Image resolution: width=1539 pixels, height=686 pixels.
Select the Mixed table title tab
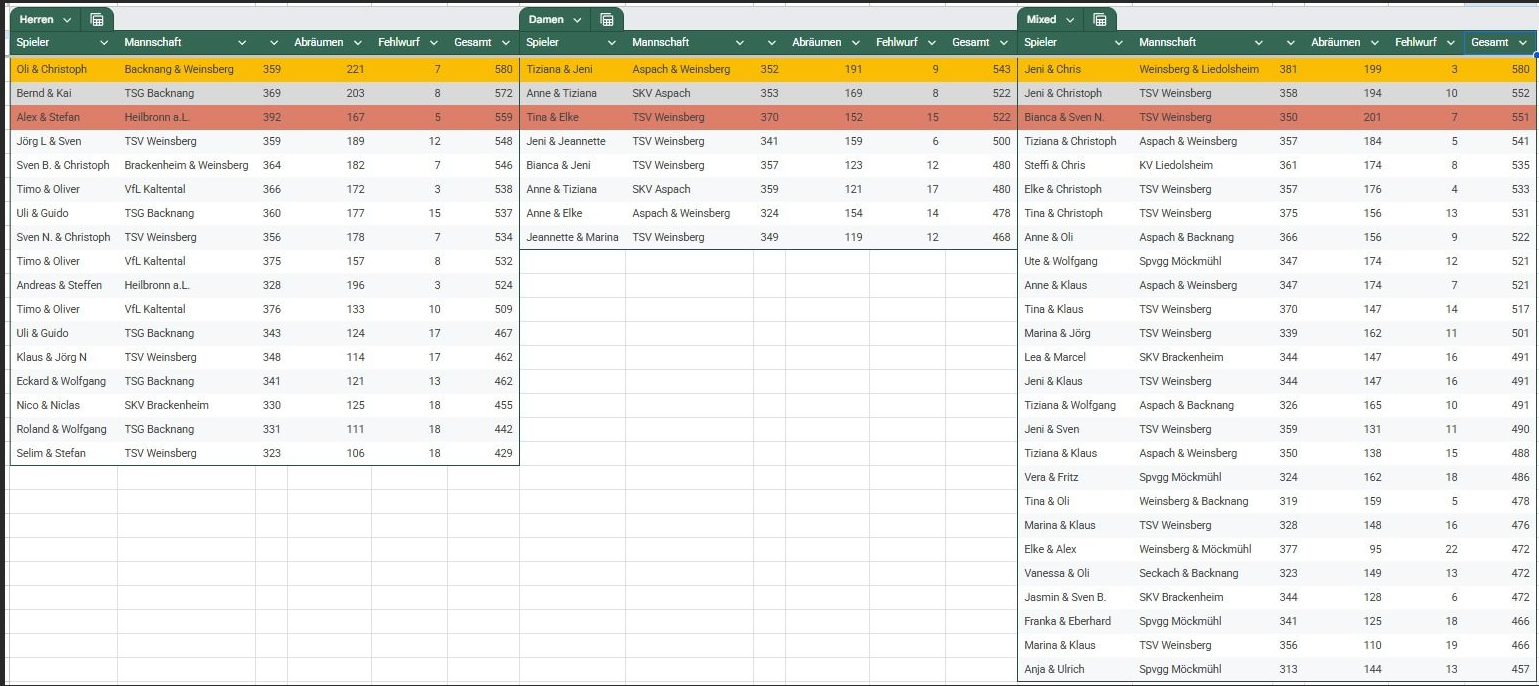[x=1041, y=20]
